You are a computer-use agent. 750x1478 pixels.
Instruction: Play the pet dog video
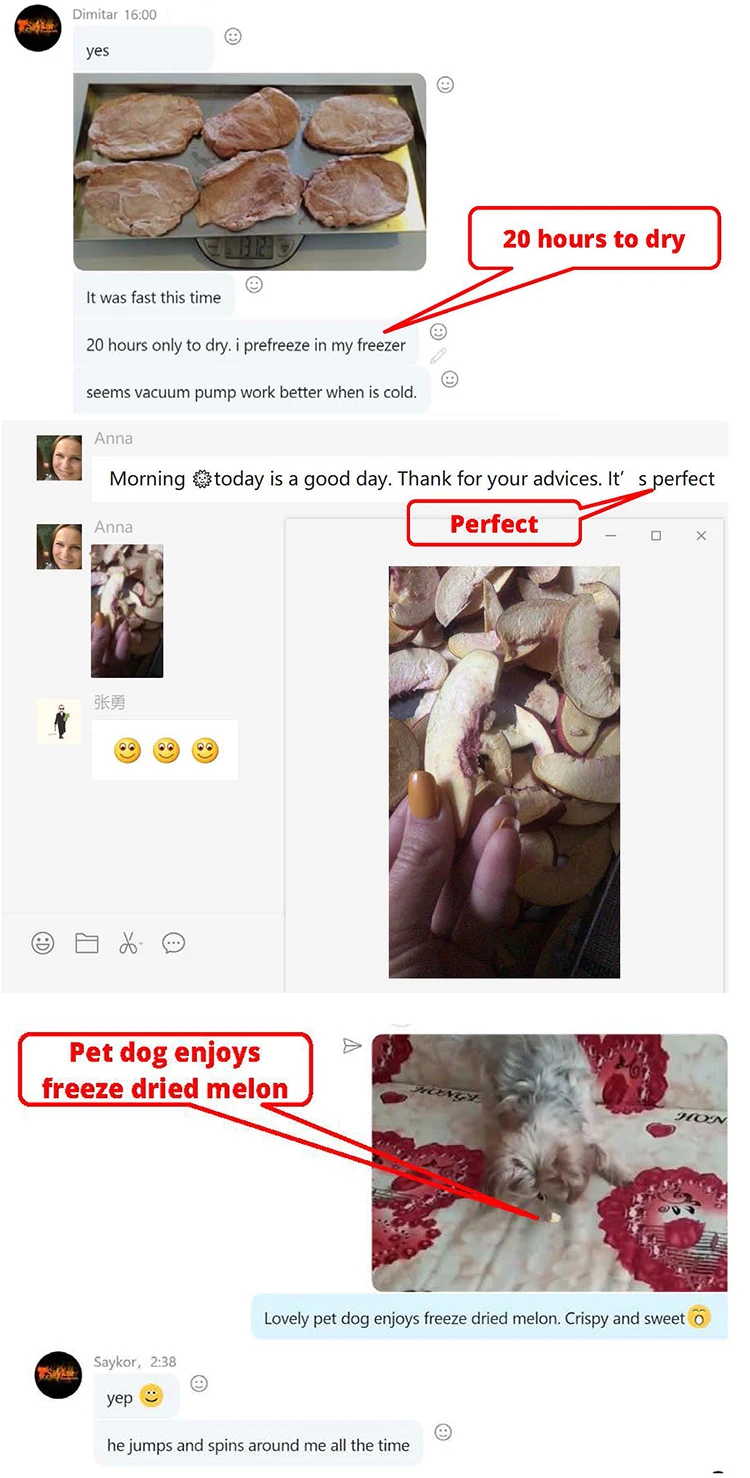550,1162
